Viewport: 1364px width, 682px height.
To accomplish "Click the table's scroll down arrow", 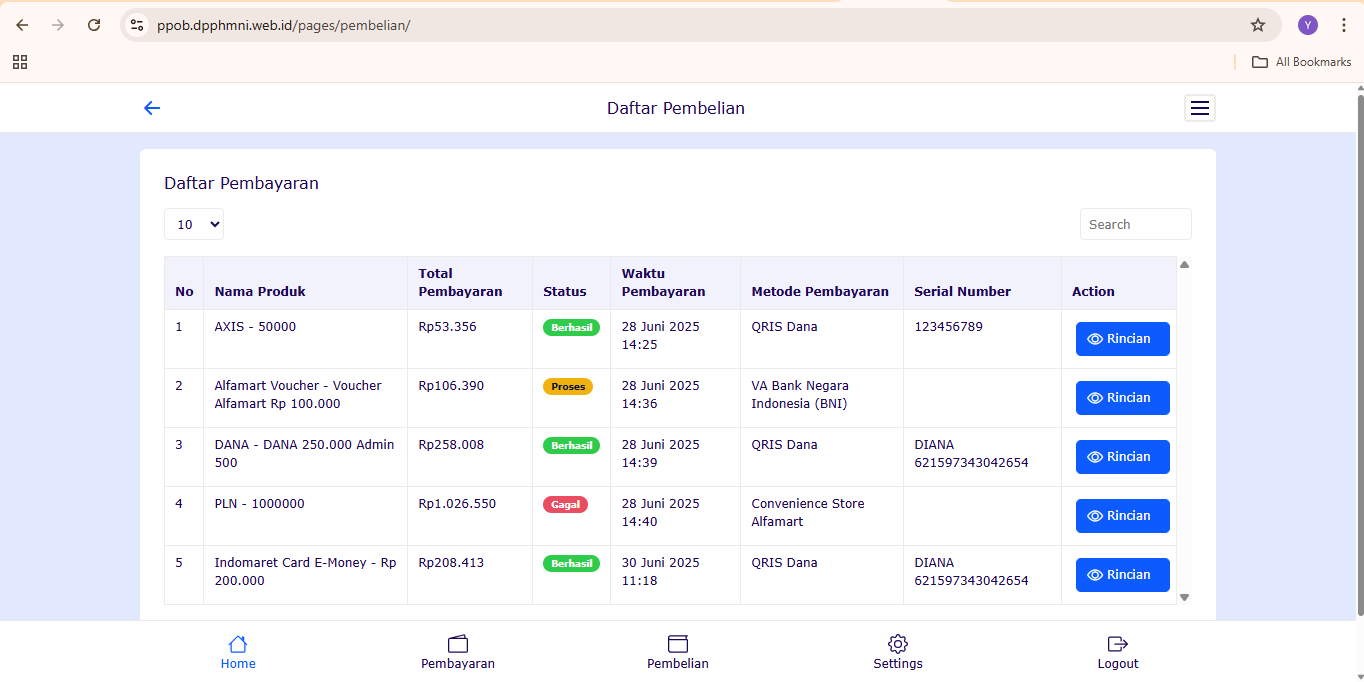I will [1184, 597].
